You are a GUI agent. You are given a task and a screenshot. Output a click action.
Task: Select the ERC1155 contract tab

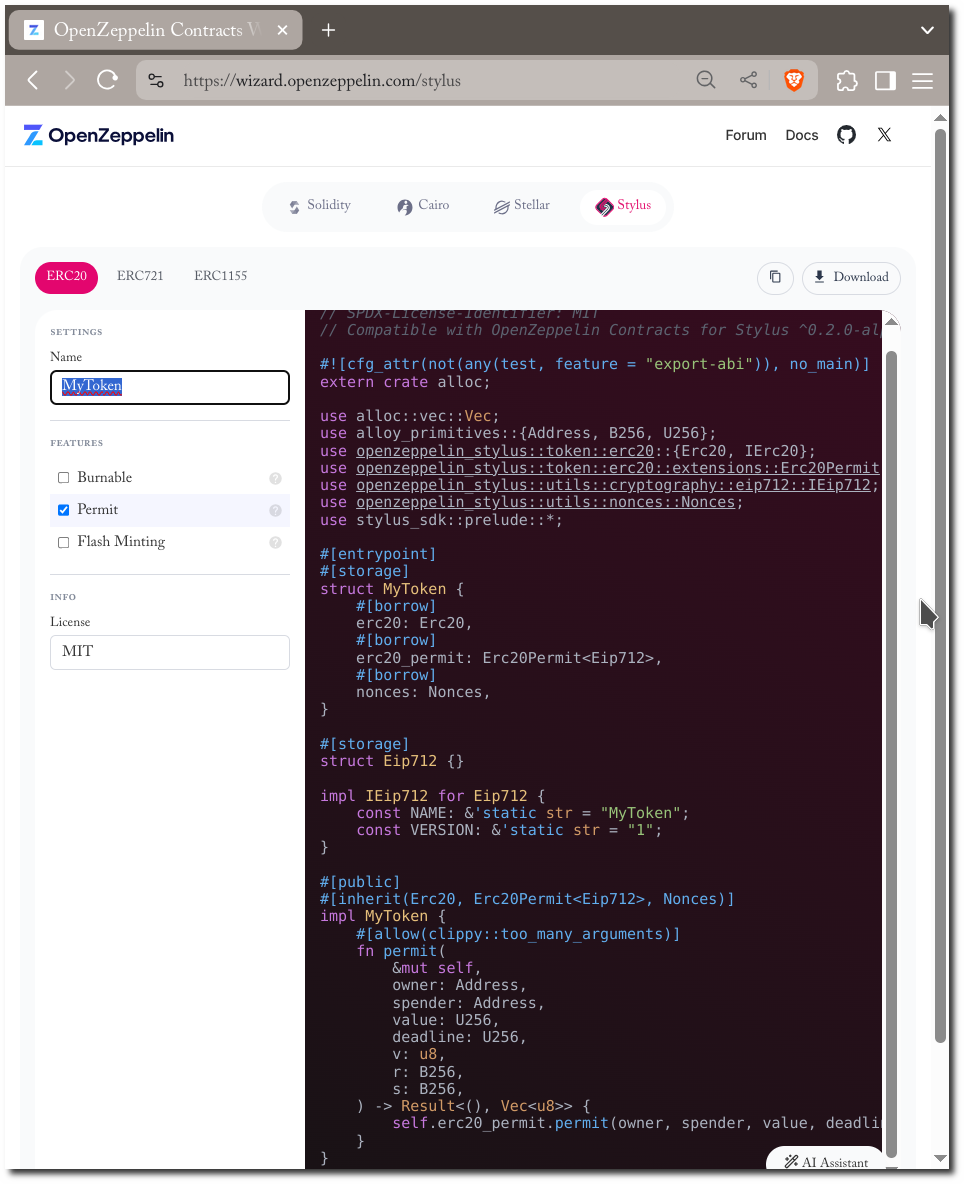point(220,276)
